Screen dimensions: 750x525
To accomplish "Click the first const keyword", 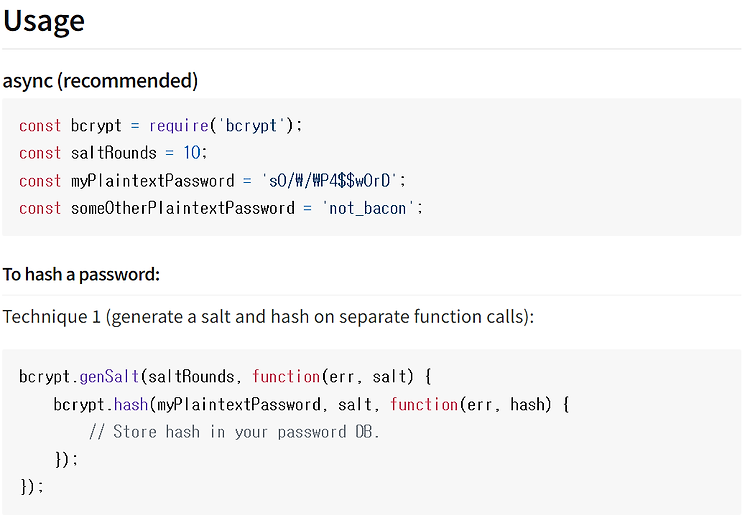I will [40, 126].
